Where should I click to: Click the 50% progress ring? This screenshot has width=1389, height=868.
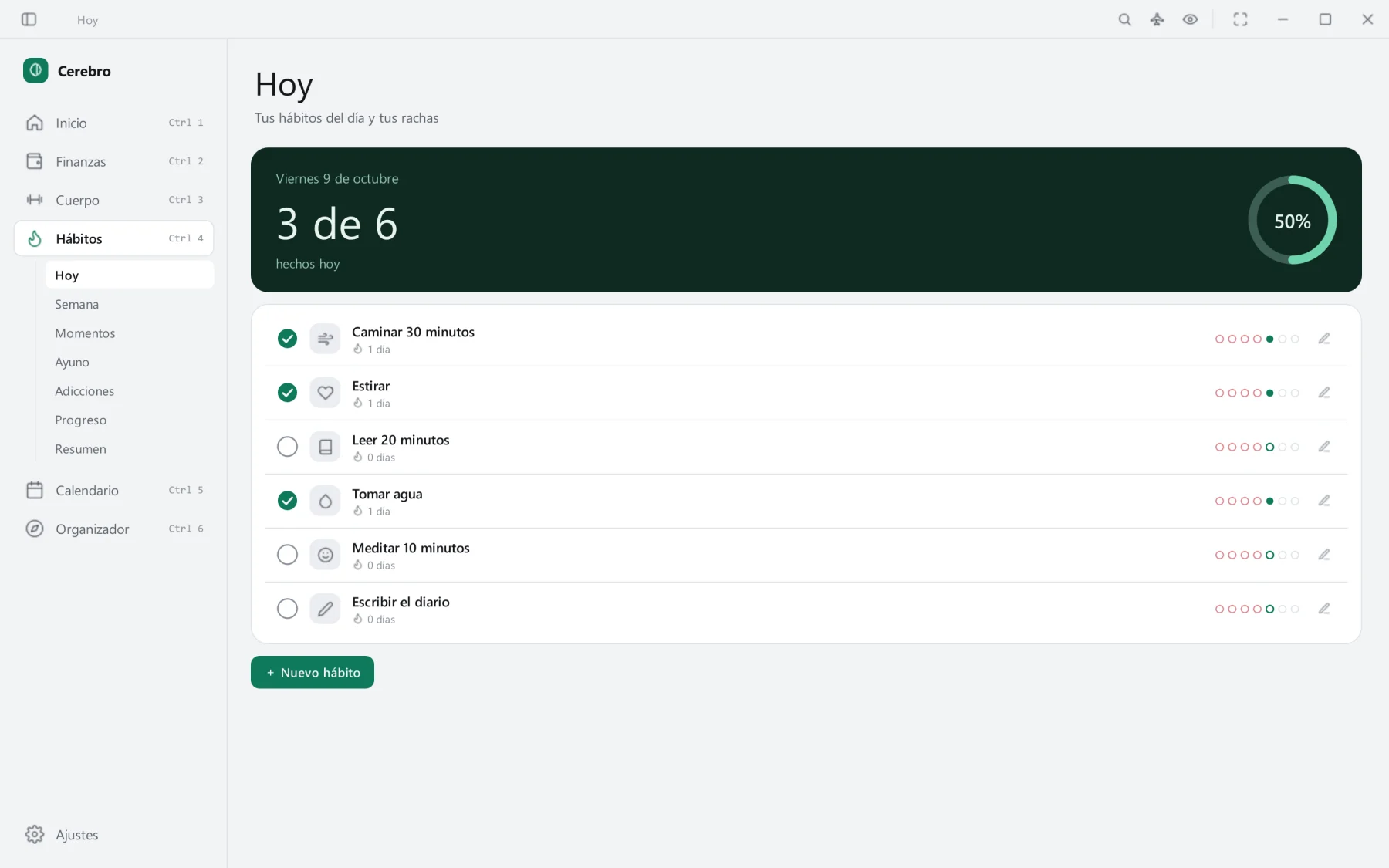(x=1293, y=220)
